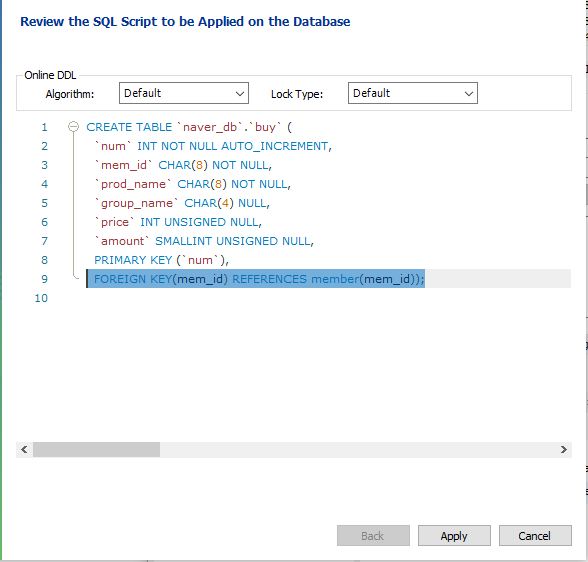Click the Algorithm: label
Screen dimensions: 588x562
click(x=70, y=94)
